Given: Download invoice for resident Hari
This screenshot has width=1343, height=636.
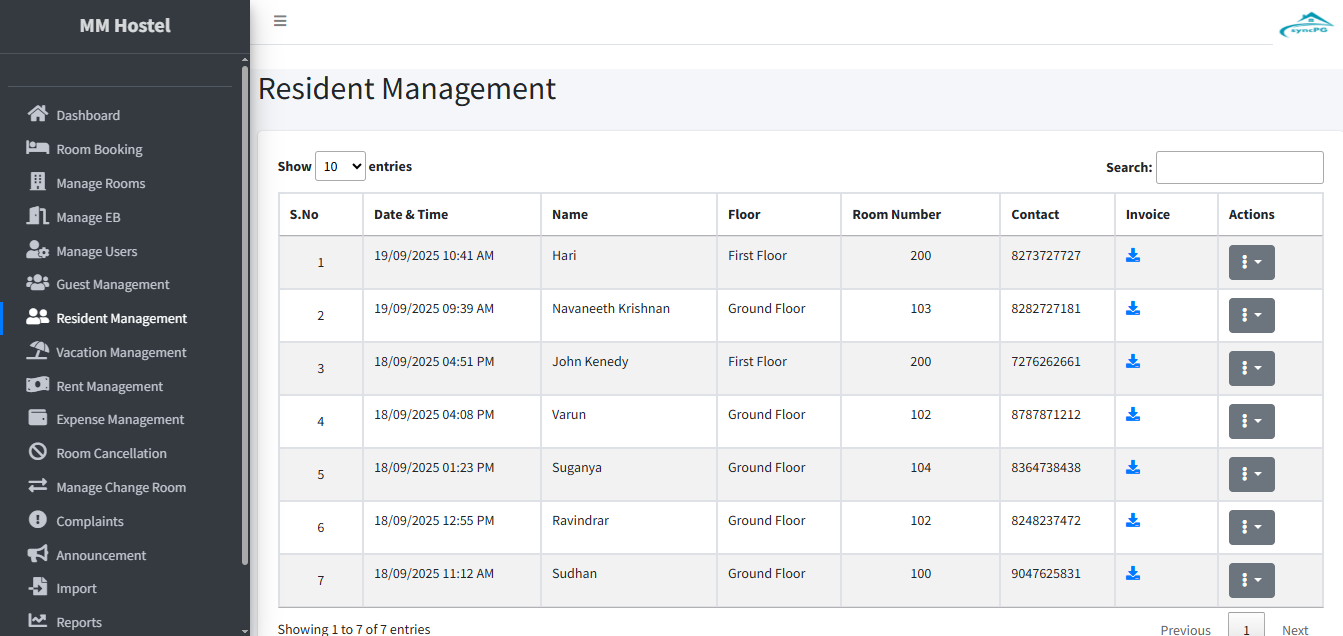Looking at the screenshot, I should [x=1133, y=255].
